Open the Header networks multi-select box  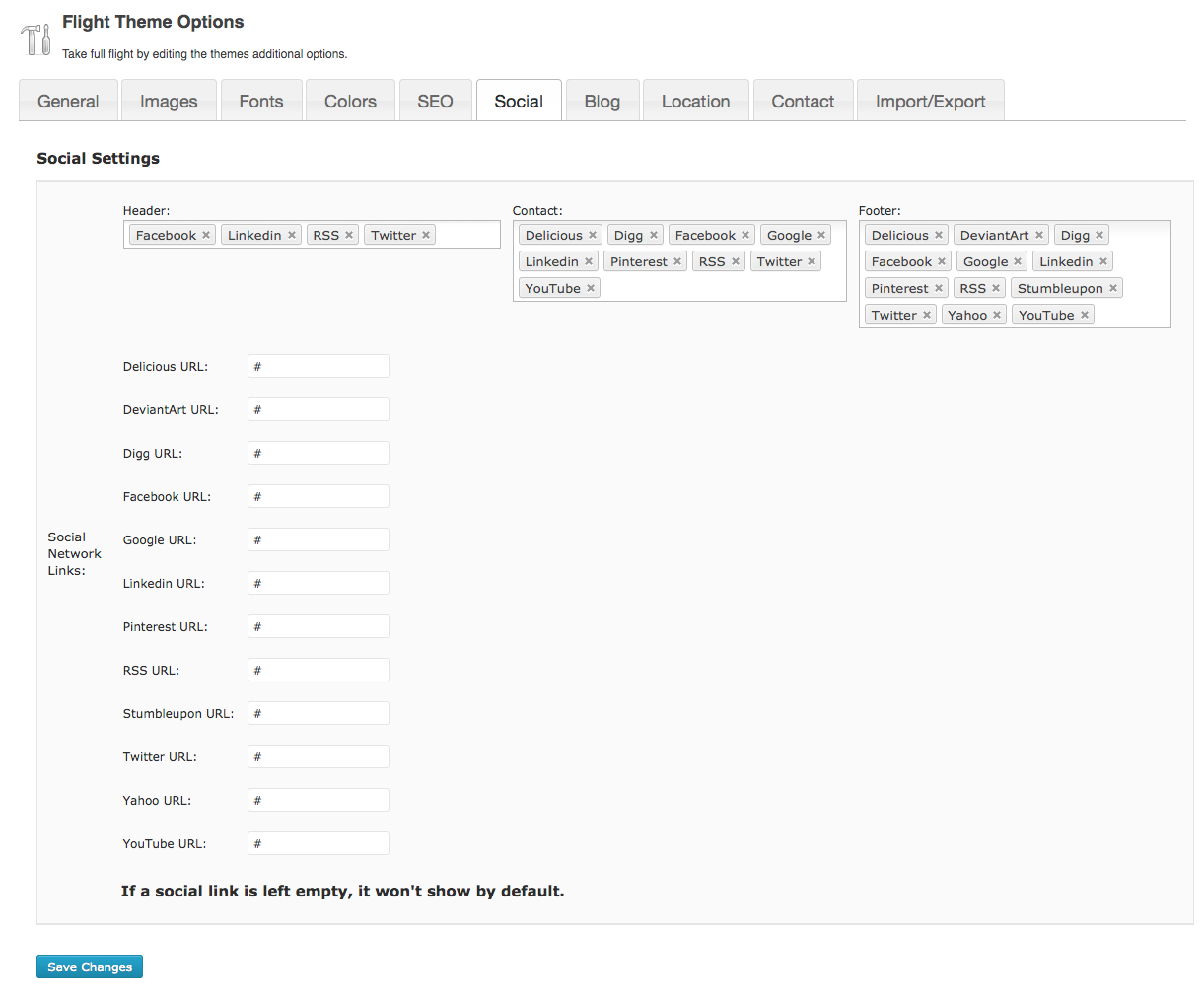[x=467, y=235]
